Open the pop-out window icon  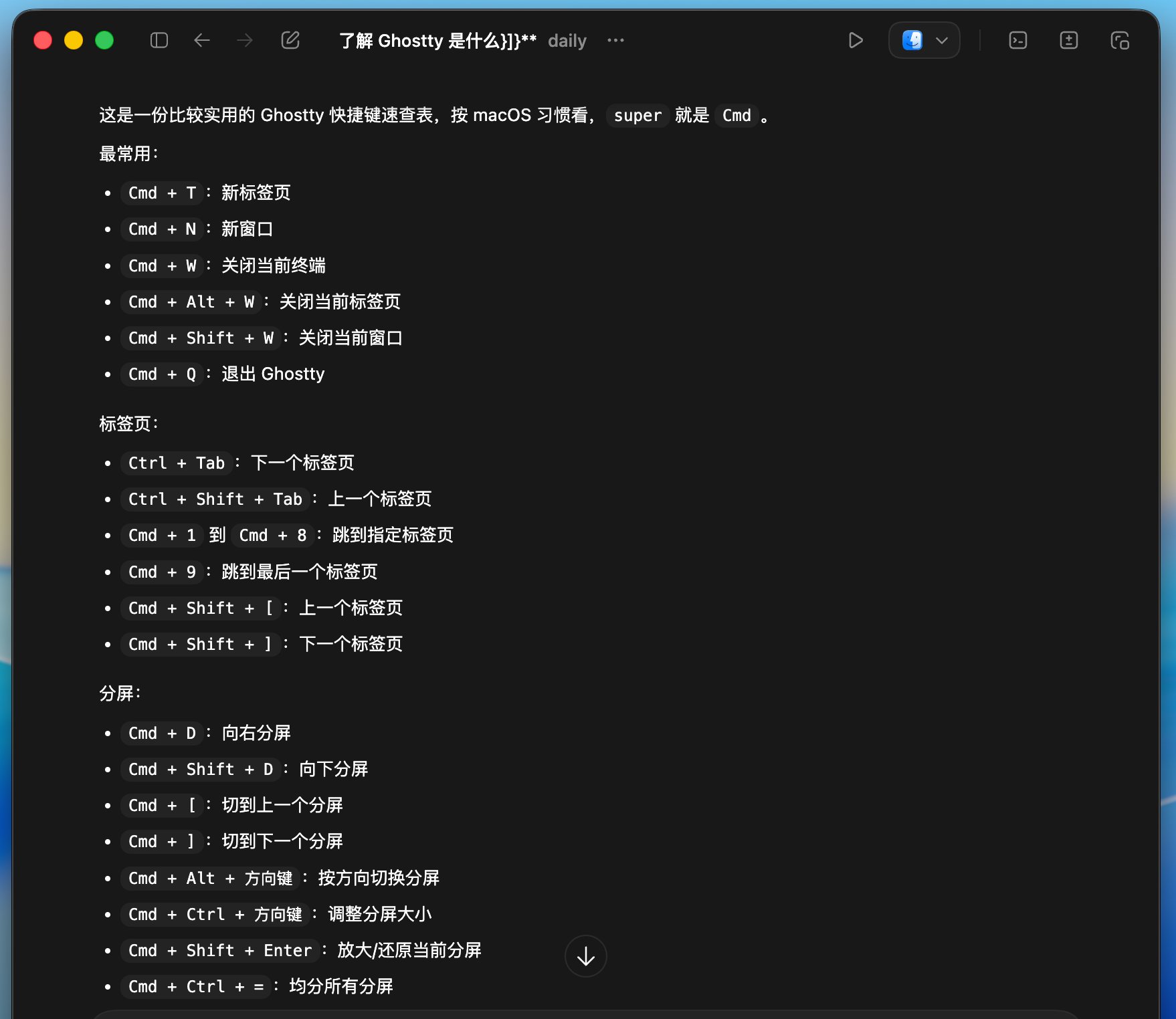pos(1120,41)
